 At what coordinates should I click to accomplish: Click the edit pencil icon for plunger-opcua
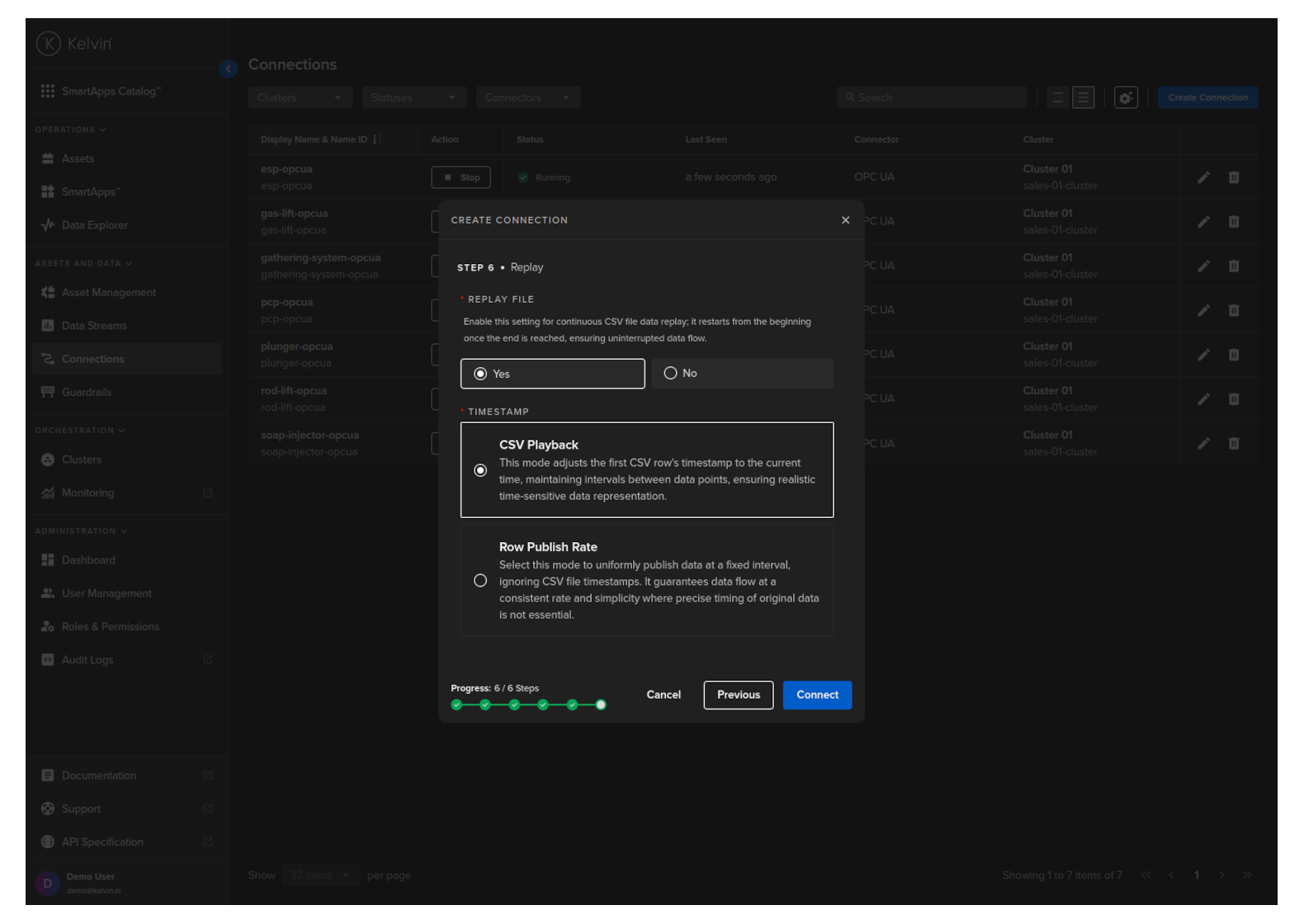(x=1203, y=355)
